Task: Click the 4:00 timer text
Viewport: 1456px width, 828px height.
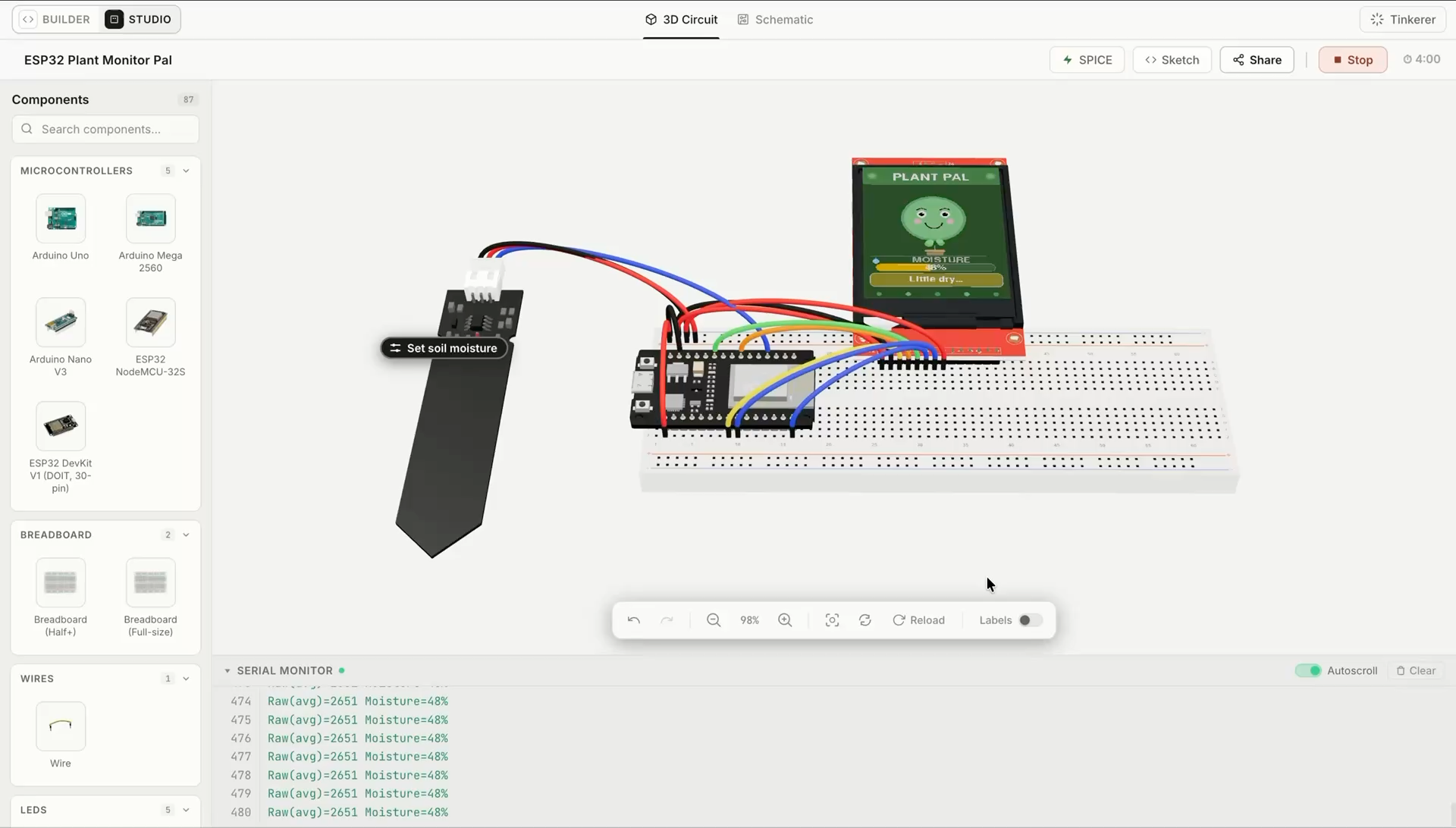Action: tap(1428, 59)
